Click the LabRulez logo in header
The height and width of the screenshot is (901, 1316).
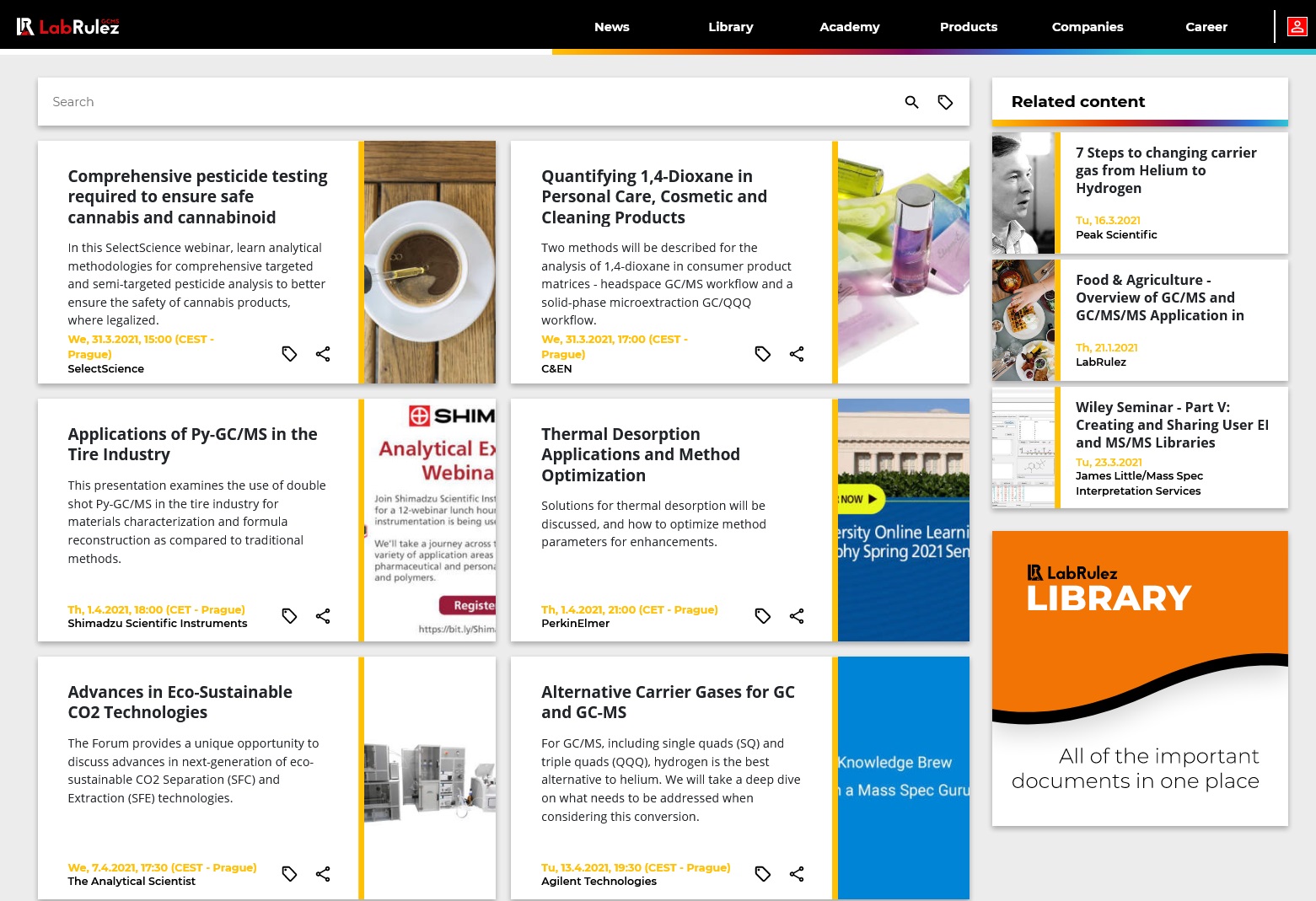[68, 26]
